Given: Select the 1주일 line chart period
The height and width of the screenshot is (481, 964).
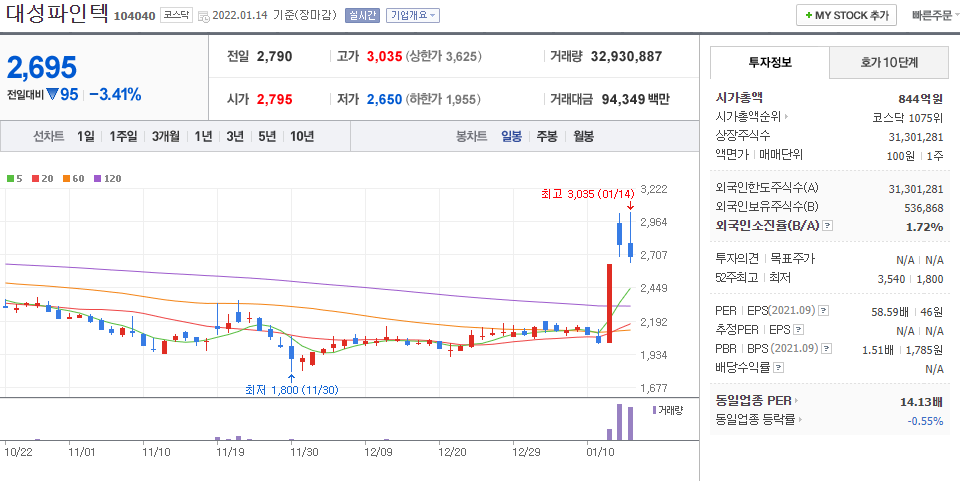Looking at the screenshot, I should (x=124, y=137).
